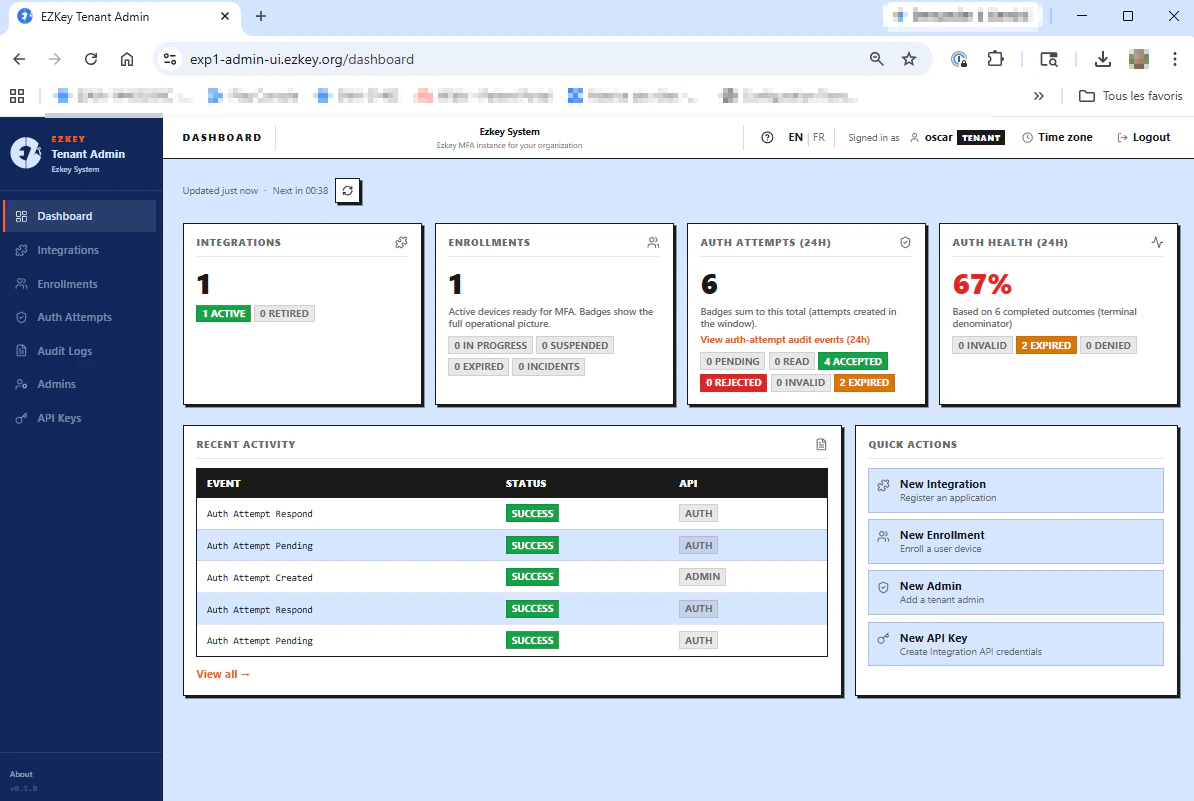This screenshot has width=1194, height=801.
Task: Click the user icon beside oscar
Action: (915, 138)
